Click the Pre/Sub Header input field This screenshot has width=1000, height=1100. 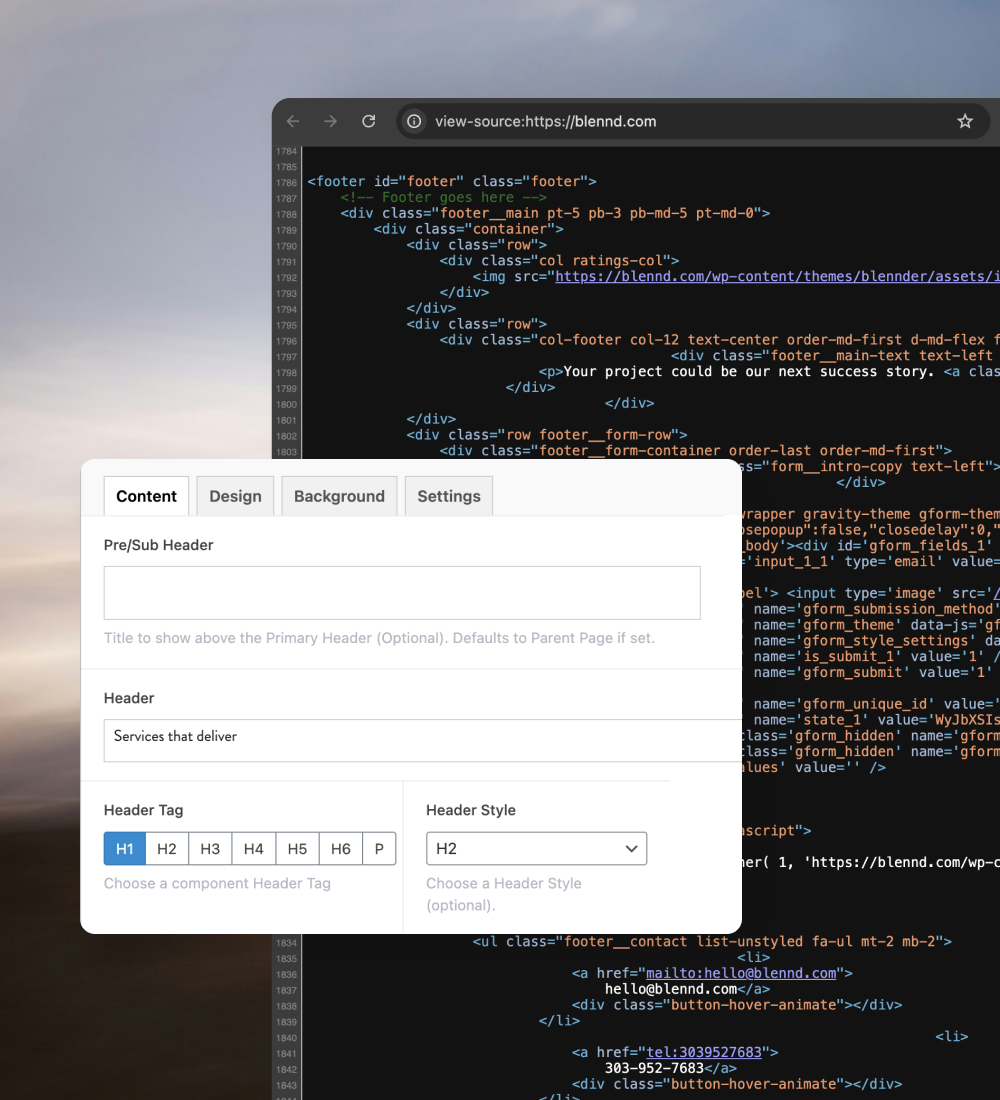(401, 592)
